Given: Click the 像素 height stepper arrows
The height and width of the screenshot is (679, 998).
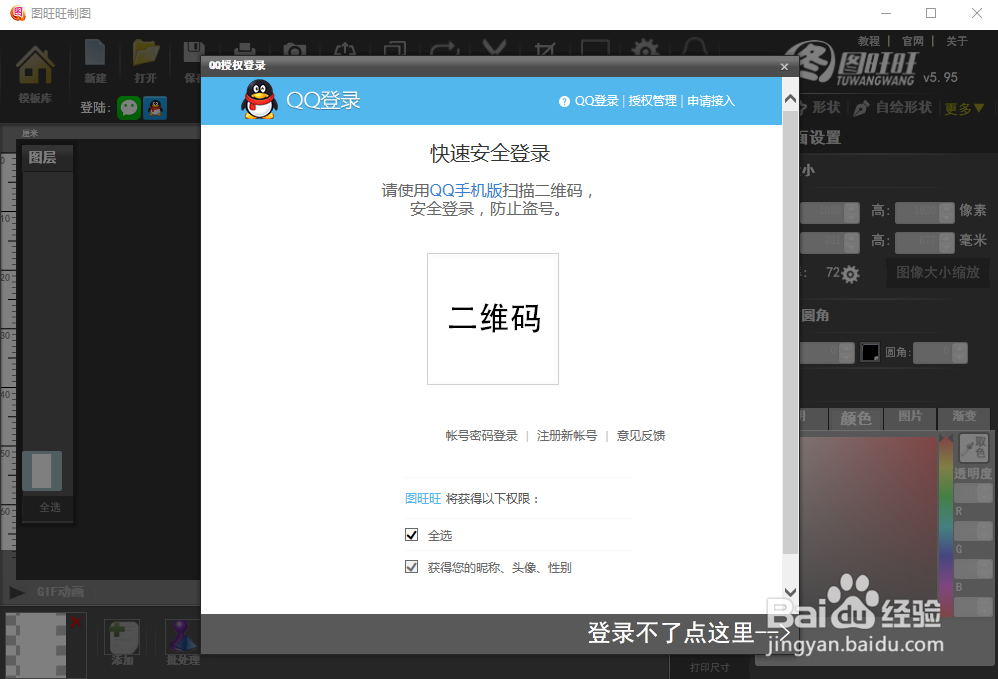Looking at the screenshot, I should 946,213.
